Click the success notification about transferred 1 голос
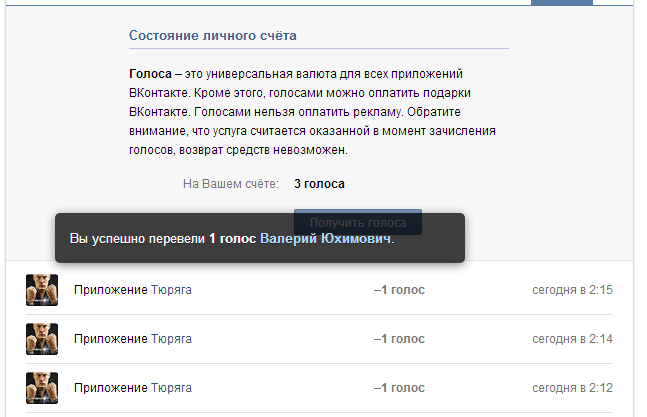This screenshot has height=417, width=647. click(x=260, y=238)
